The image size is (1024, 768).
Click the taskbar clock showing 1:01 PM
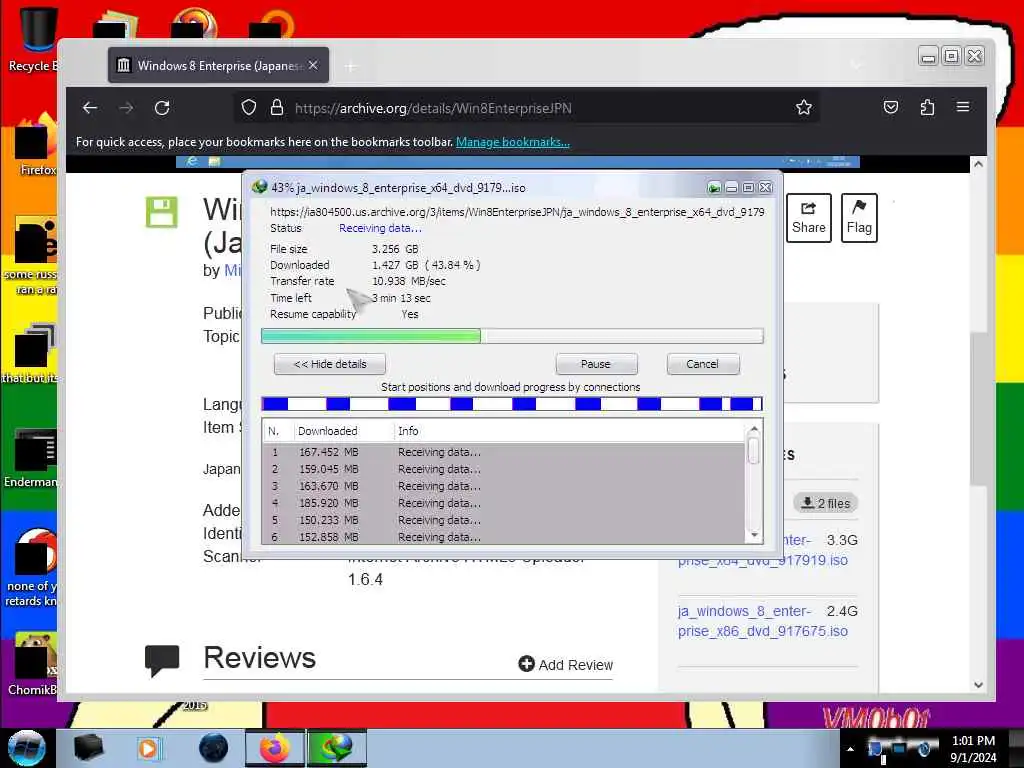point(973,749)
